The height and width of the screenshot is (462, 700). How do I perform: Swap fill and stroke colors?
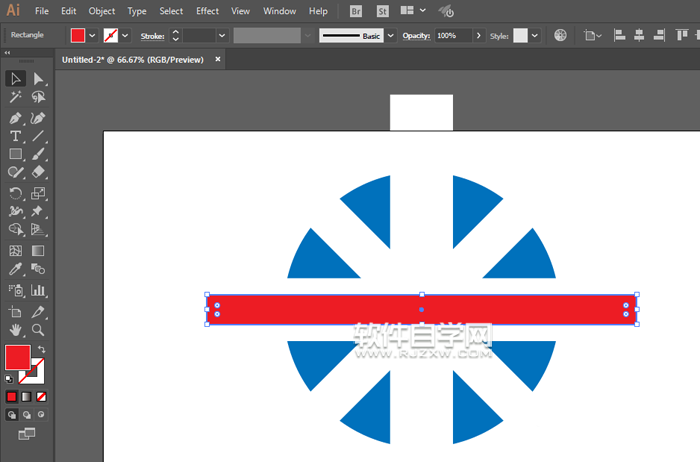(x=41, y=349)
